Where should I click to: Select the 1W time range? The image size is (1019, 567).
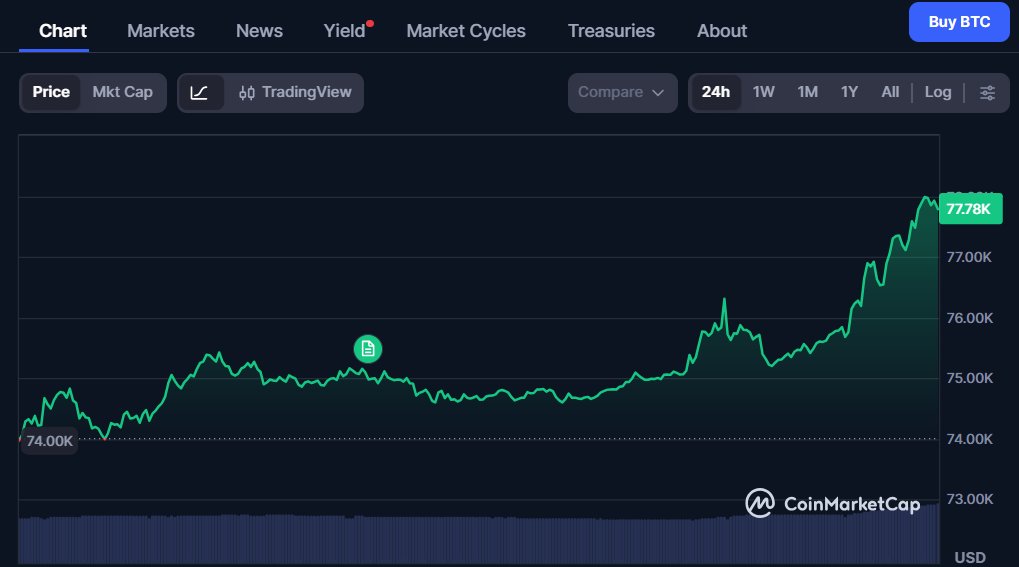[x=764, y=92]
